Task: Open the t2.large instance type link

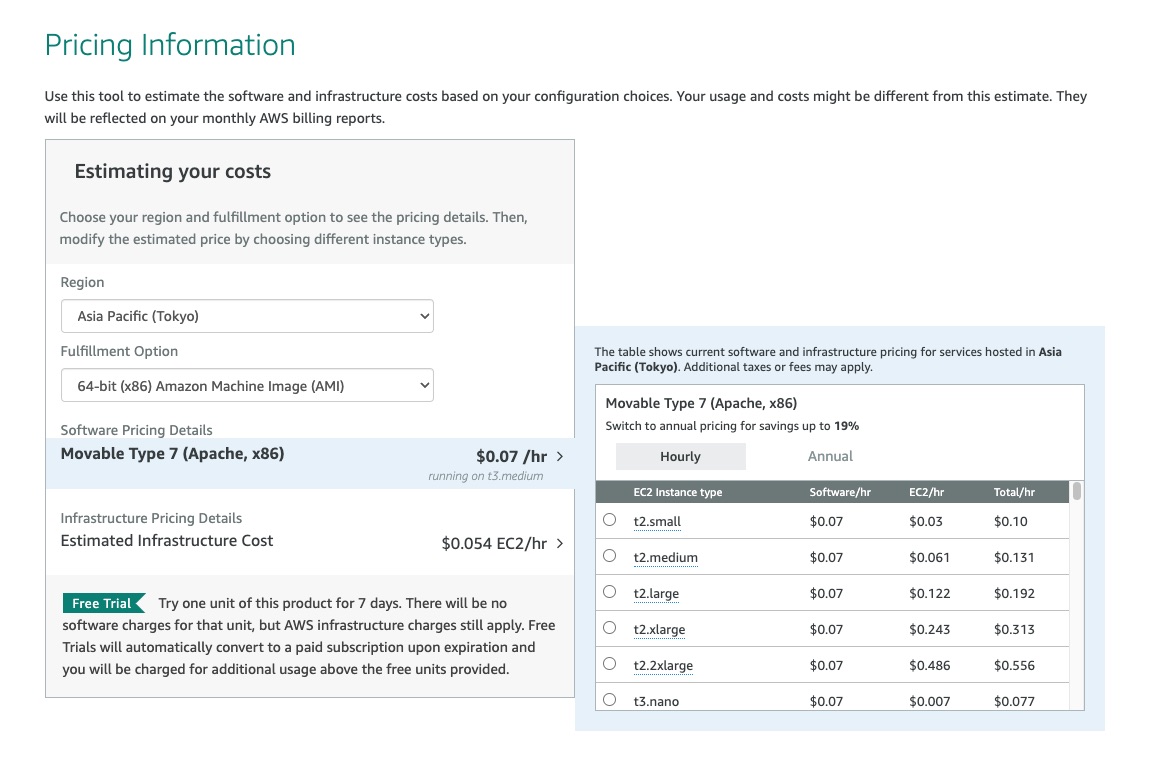Action: click(656, 594)
